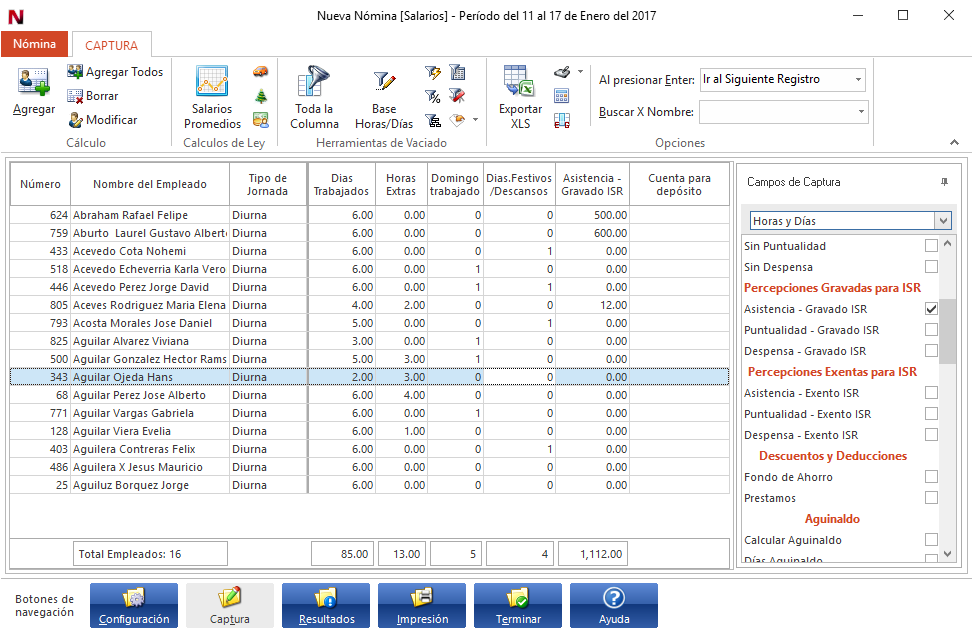Image resolution: width=973 pixels, height=633 pixels.
Task: Enable the Sin Puntualidad checkbox
Action: [931, 246]
